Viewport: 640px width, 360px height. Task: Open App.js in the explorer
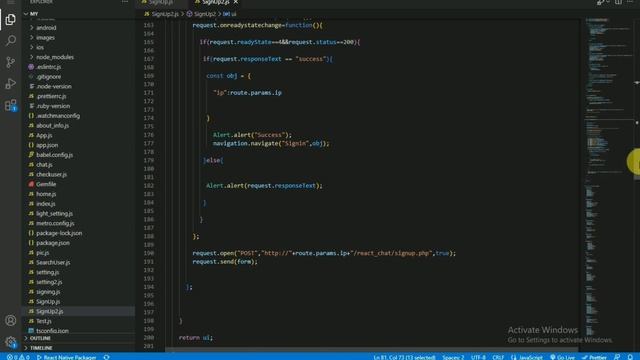44,136
